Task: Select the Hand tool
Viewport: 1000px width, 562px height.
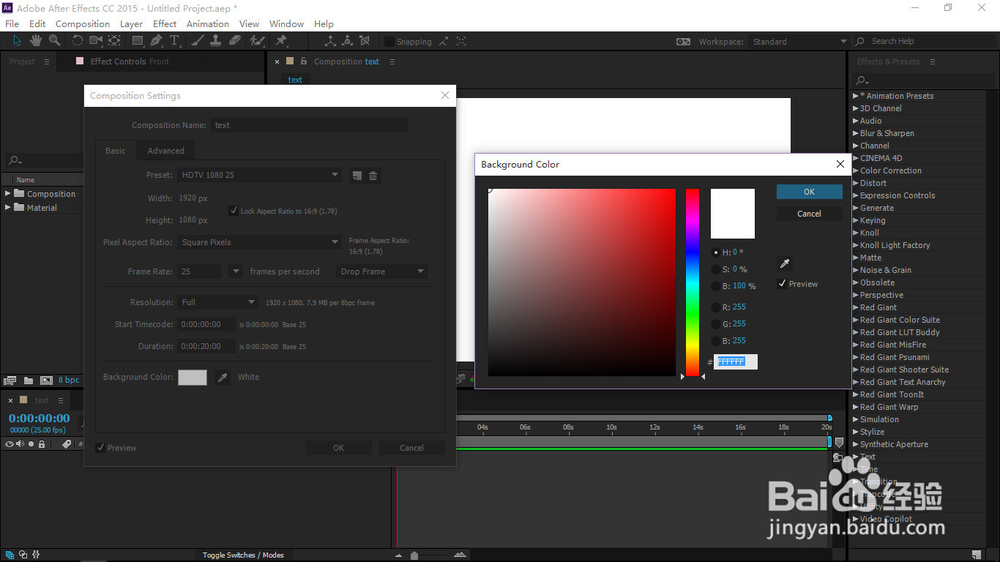Action: 36,41
